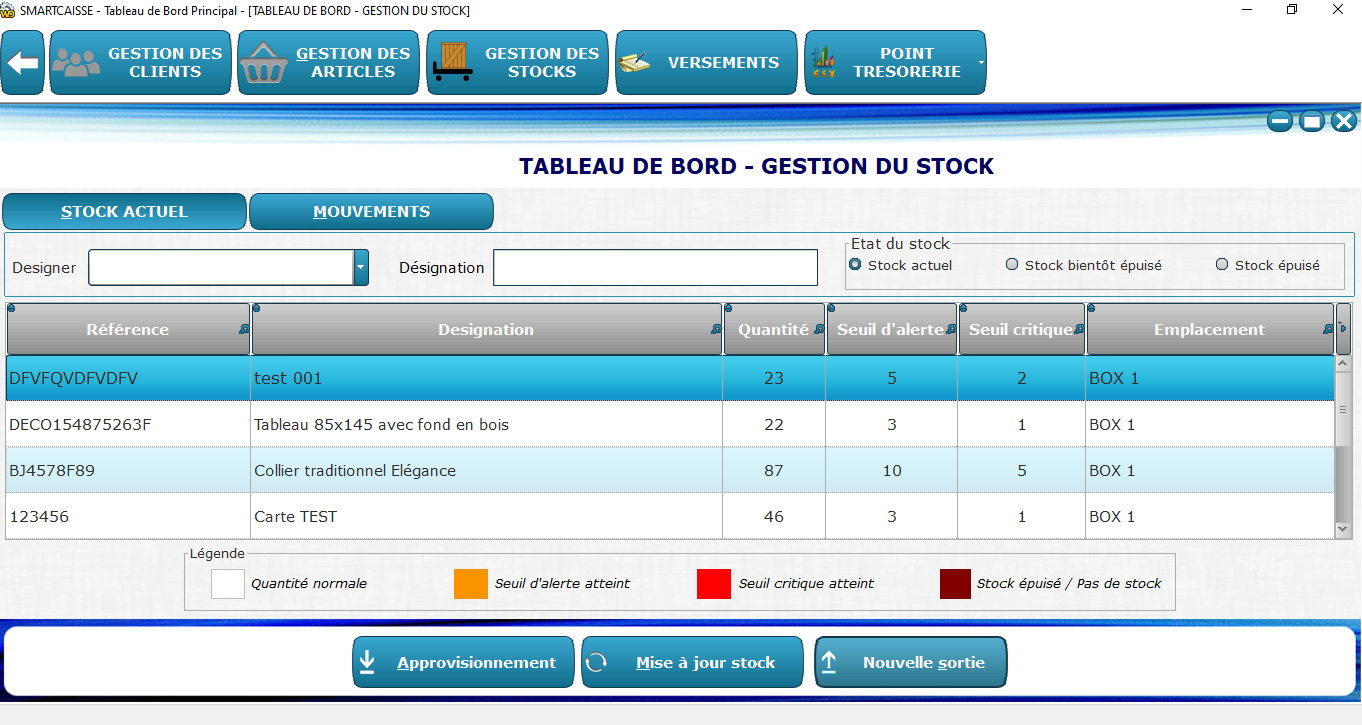Expand the Designer dropdown list
This screenshot has width=1362, height=725.
[361, 268]
